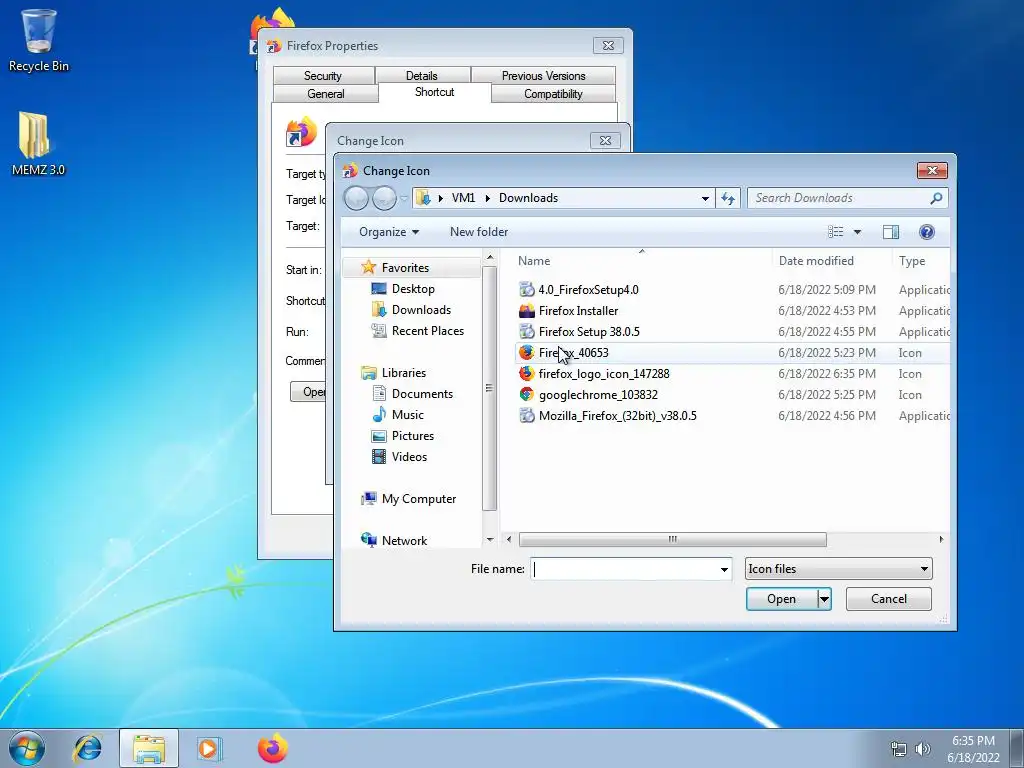
Task: Open Recent Places in the sidebar
Action: (x=427, y=330)
